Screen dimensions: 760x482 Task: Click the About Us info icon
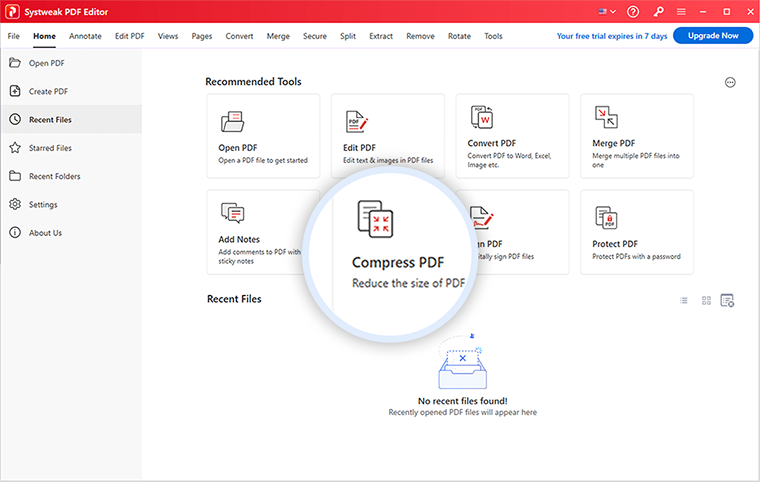point(15,232)
